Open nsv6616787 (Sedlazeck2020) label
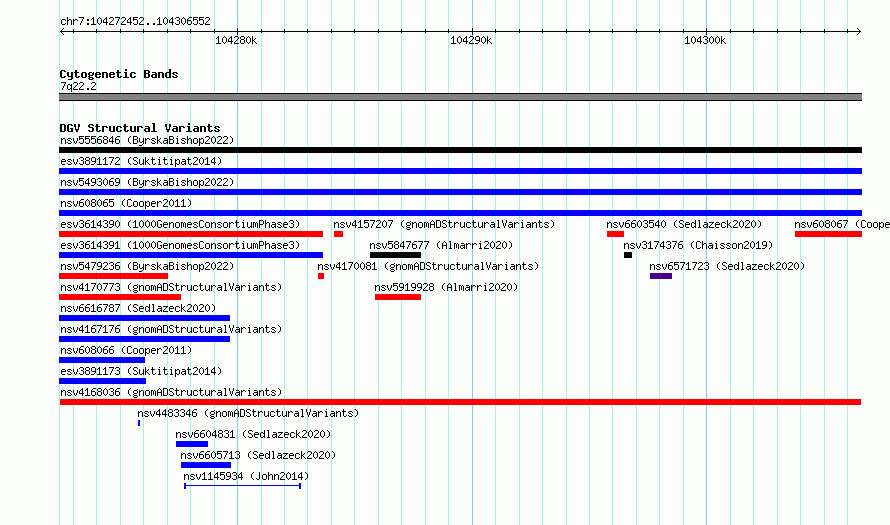 138,308
